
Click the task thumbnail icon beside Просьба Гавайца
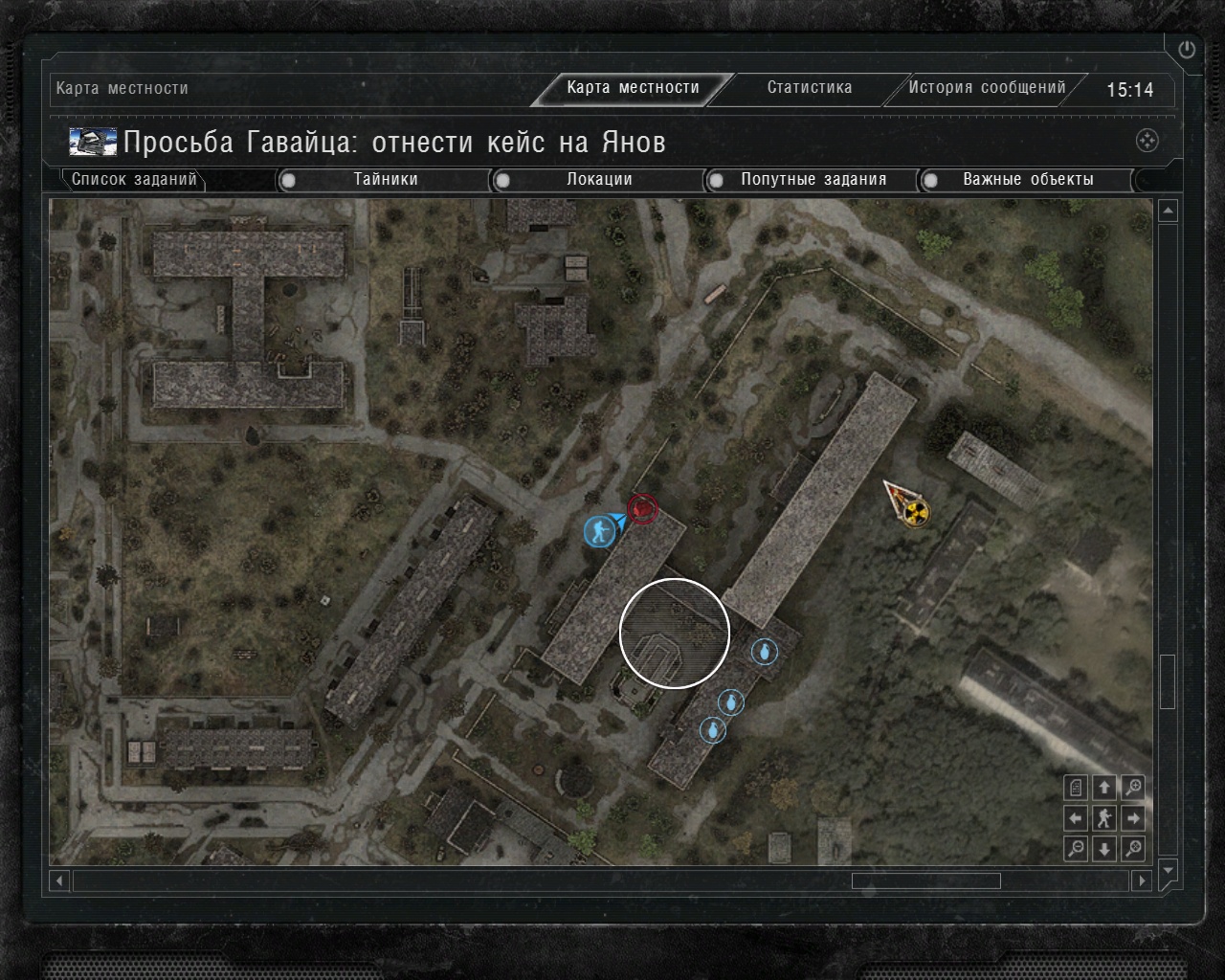[93, 142]
